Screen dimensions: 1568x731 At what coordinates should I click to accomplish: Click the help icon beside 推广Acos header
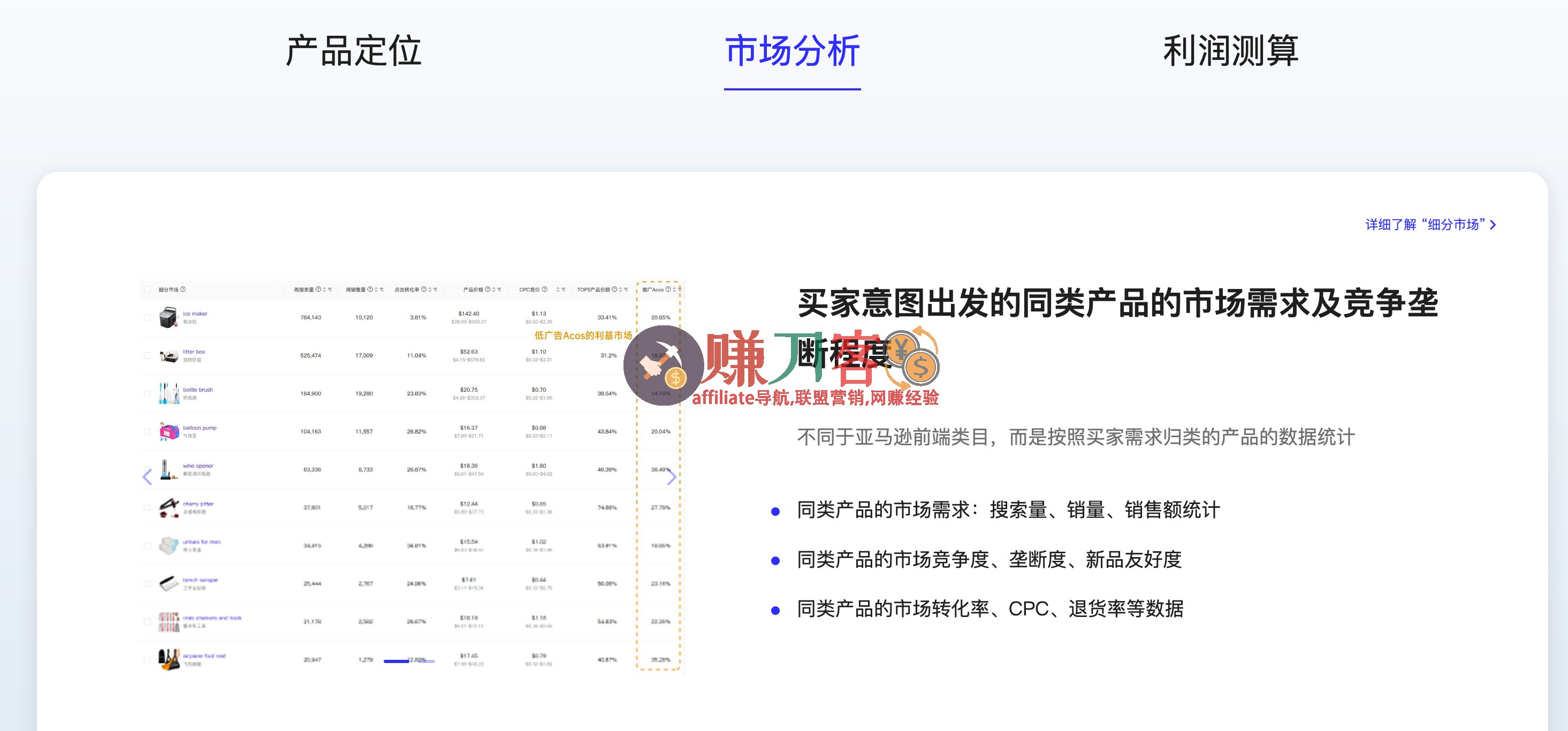tap(668, 290)
